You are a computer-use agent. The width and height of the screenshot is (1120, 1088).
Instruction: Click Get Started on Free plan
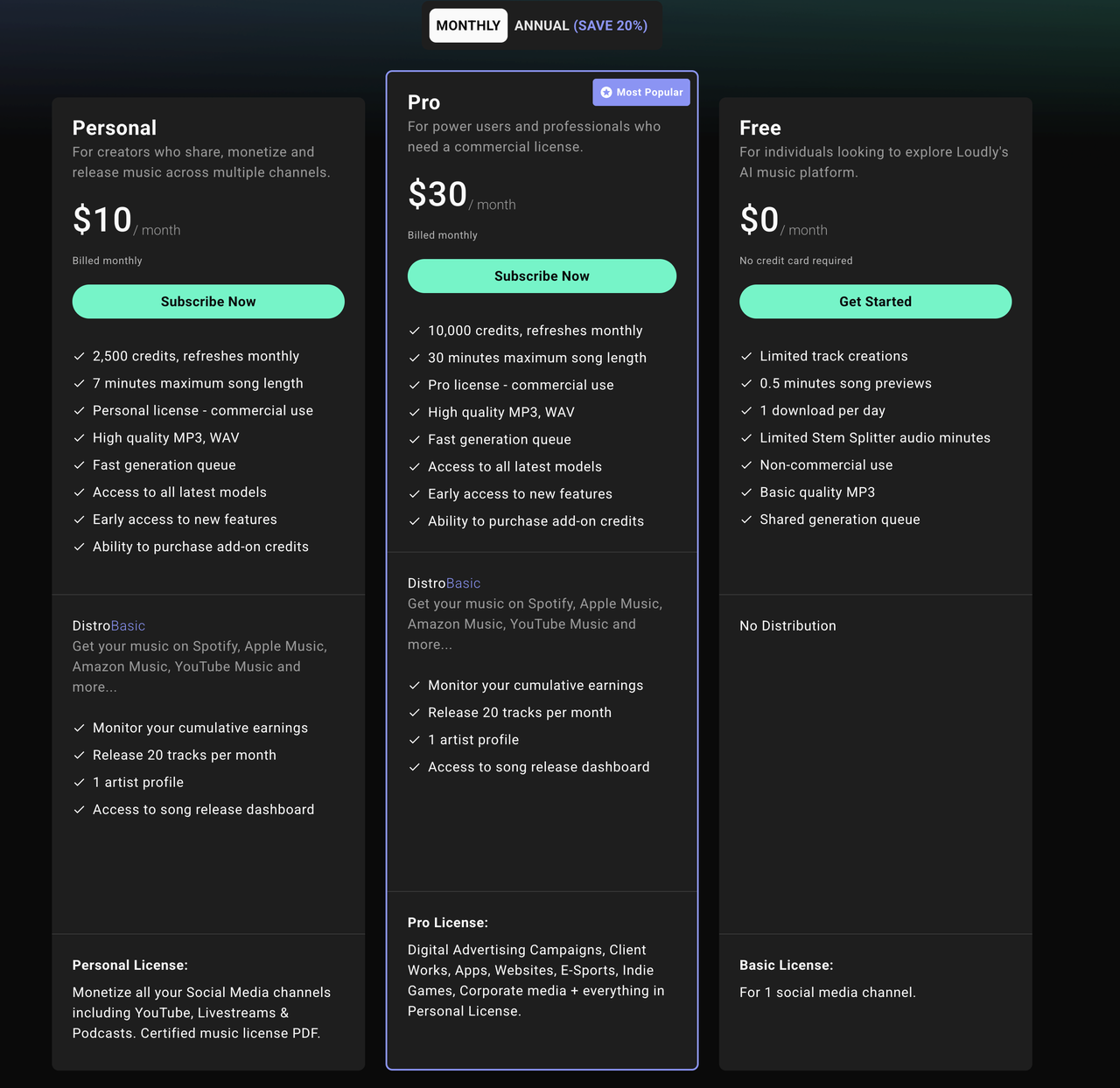tap(875, 302)
